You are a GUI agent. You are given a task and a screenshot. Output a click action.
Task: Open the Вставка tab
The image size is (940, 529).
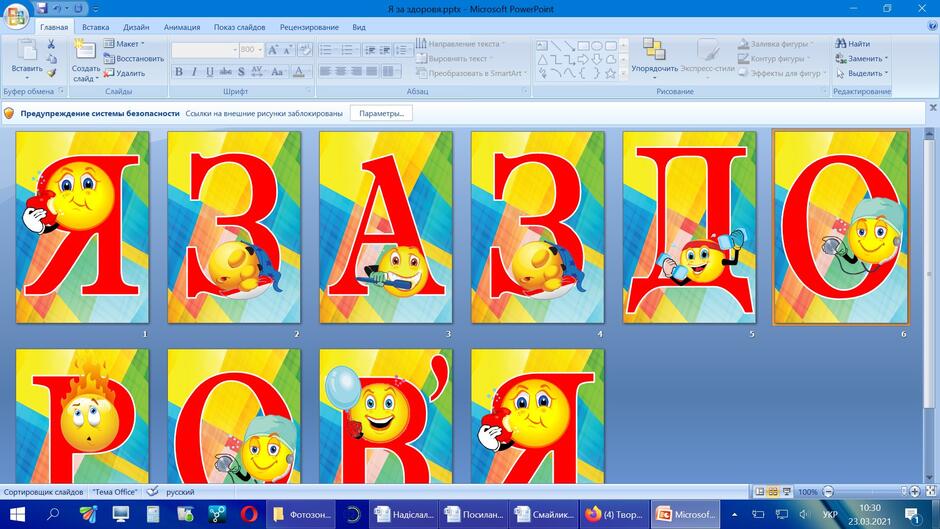(x=95, y=27)
